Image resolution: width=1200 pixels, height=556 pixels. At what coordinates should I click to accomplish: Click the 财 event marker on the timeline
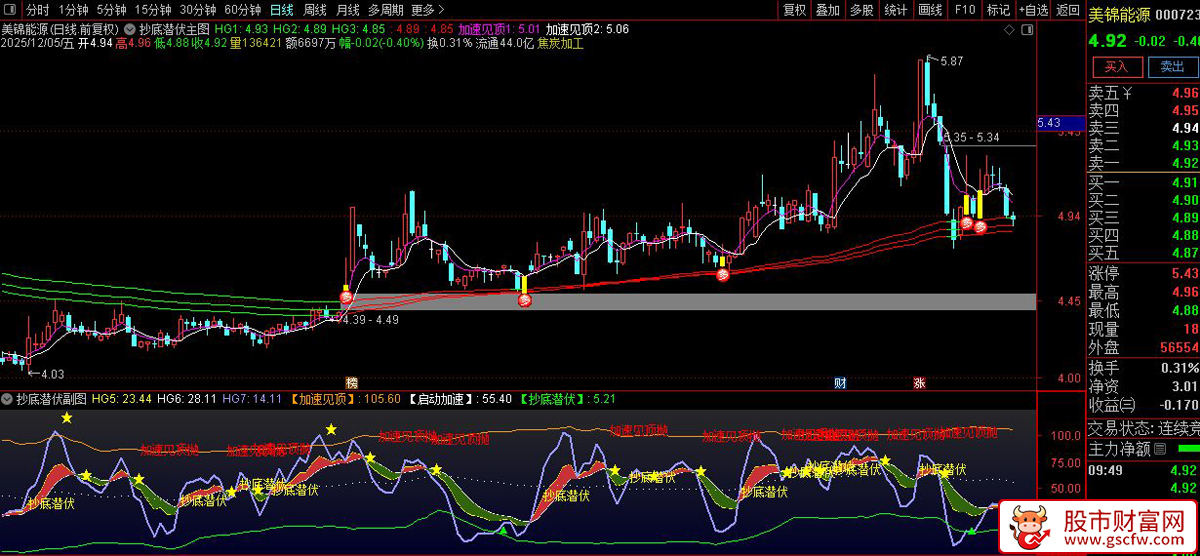840,383
